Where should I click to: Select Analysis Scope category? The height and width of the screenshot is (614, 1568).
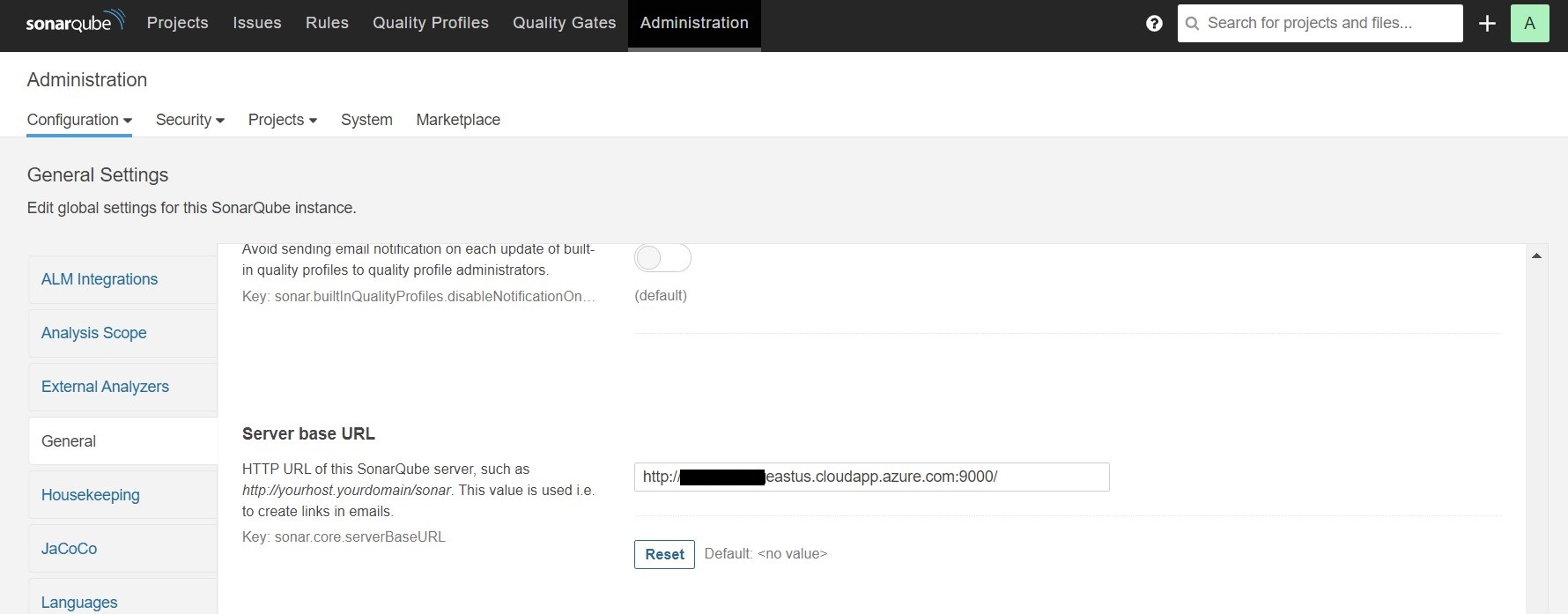click(122, 333)
